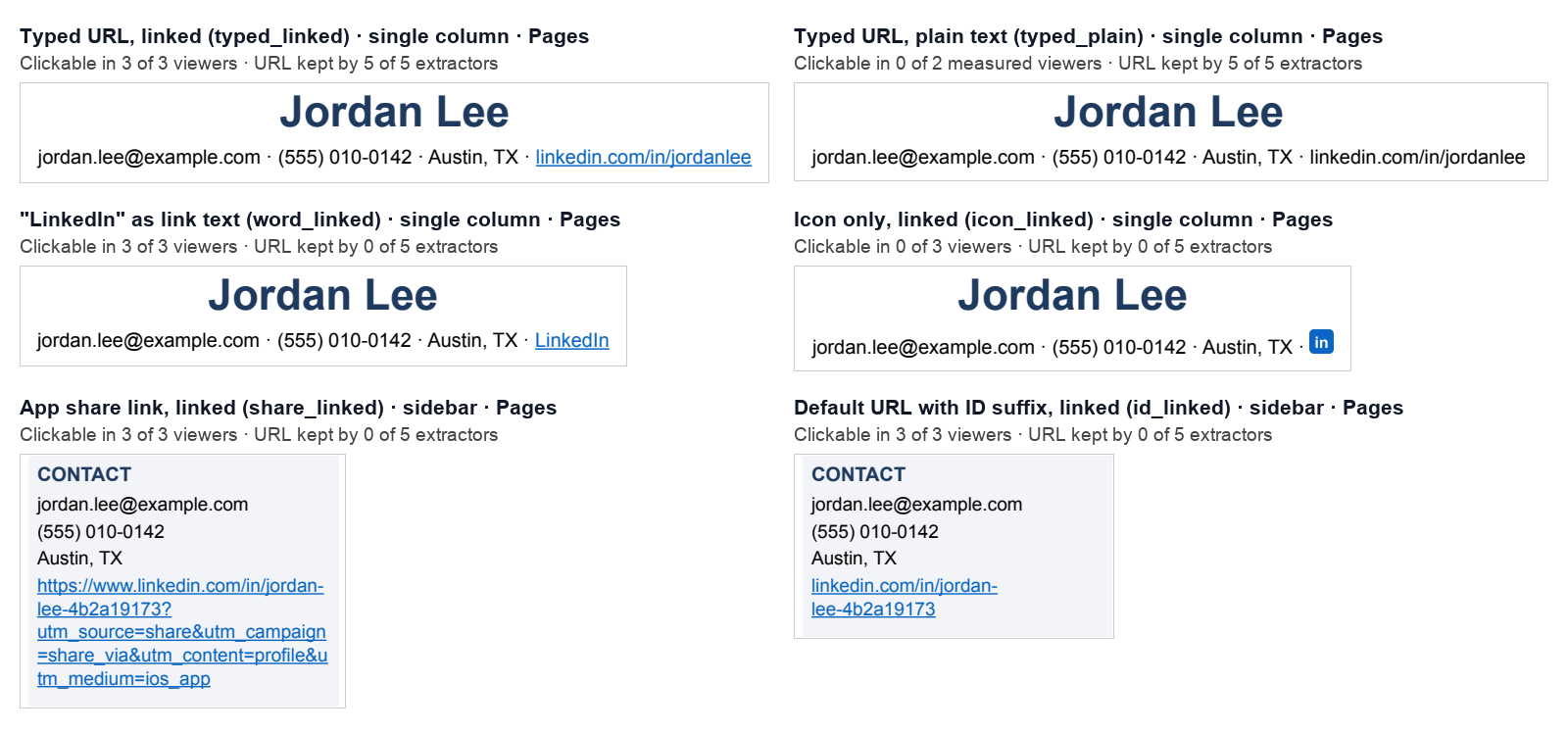Click "Jordan Lee" name in word_linked card
This screenshot has height=732, width=1568.
coord(322,296)
